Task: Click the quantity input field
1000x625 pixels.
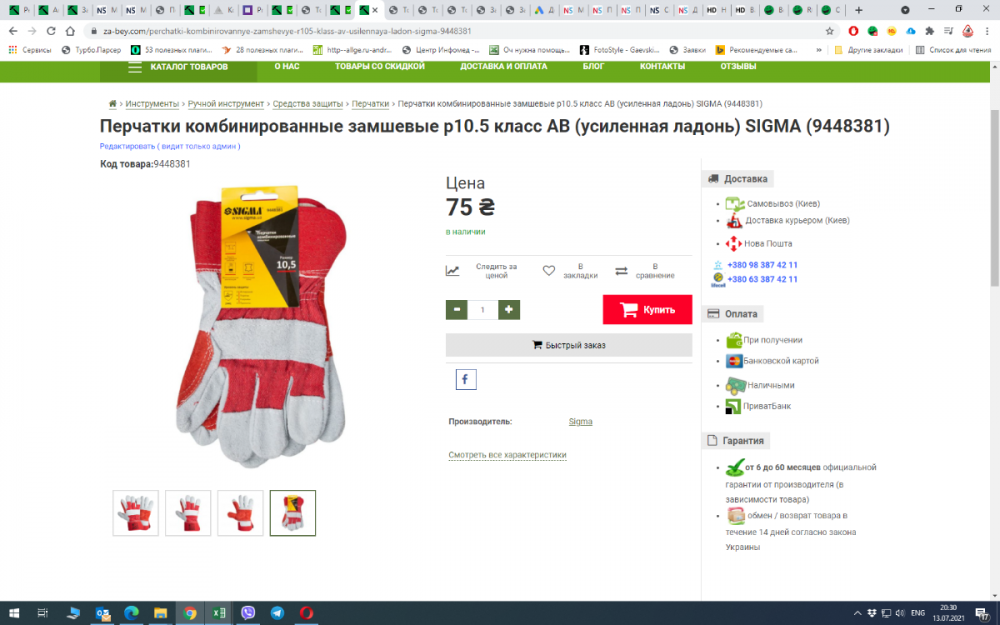Action: tap(482, 310)
